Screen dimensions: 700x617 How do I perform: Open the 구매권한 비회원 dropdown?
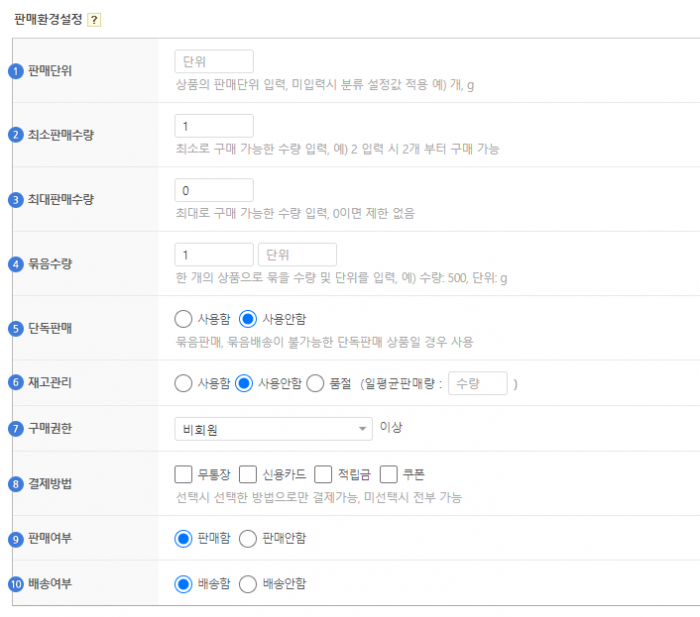[272, 428]
